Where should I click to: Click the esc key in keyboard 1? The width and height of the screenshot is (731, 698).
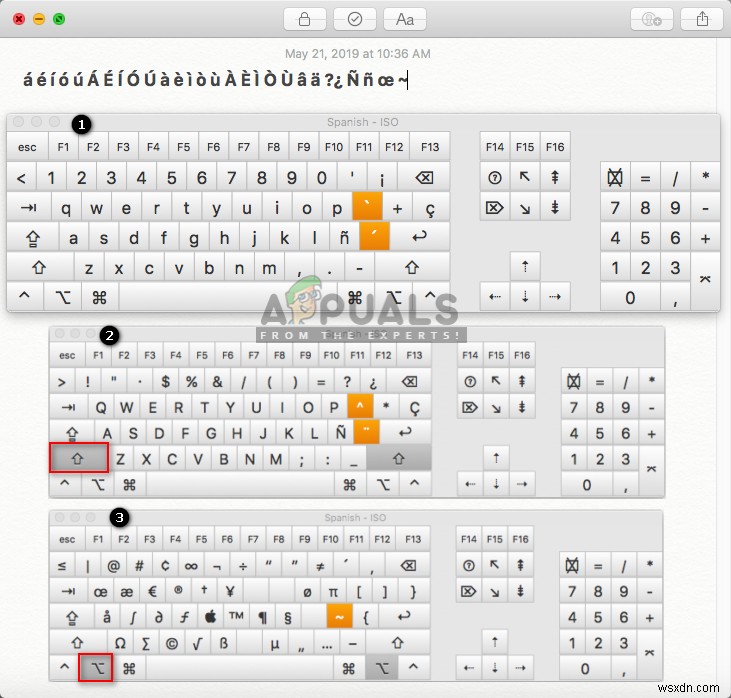pos(27,147)
